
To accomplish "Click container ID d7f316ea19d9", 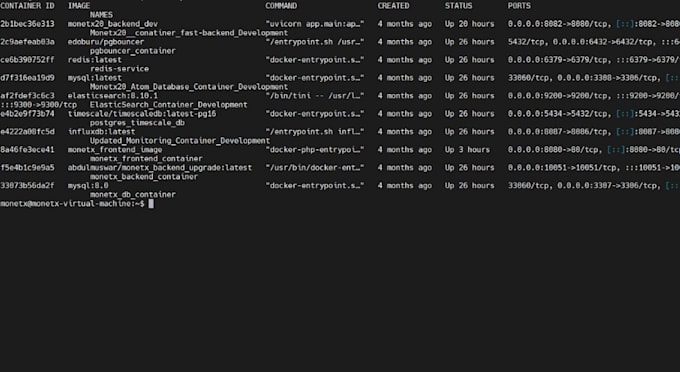I will 27,78.
